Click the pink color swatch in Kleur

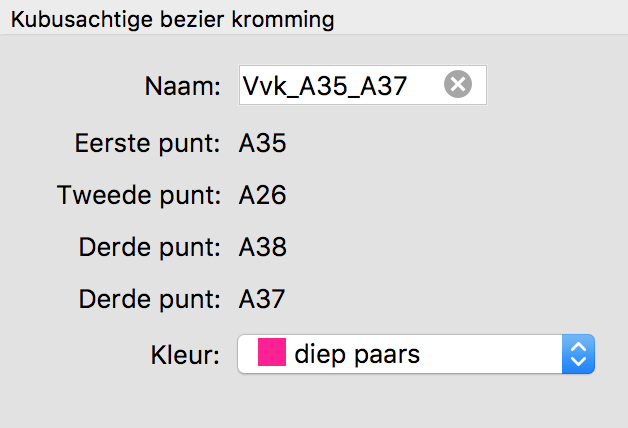(272, 352)
